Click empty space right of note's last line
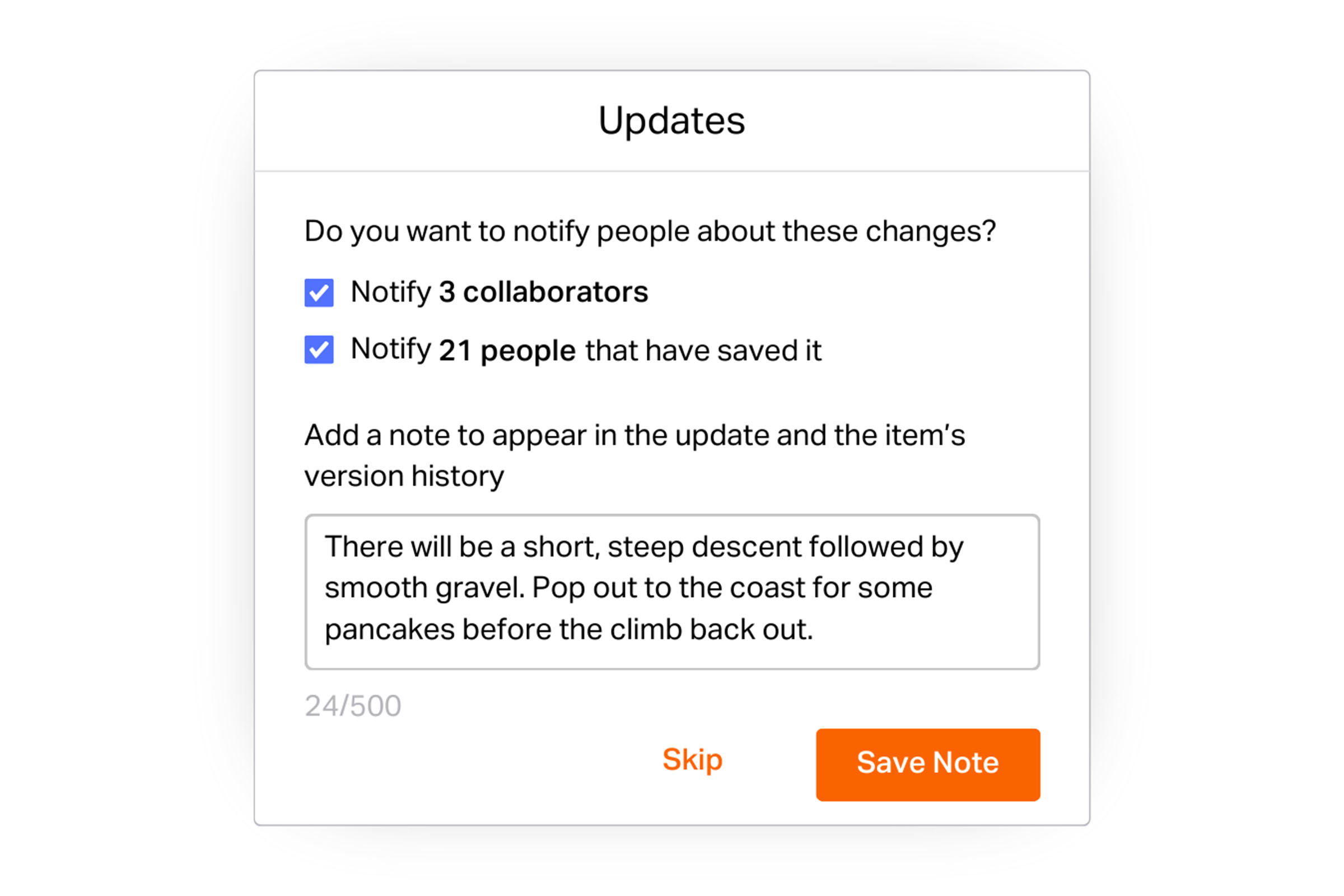Image resolution: width=1344 pixels, height=896 pixels. (x=926, y=629)
